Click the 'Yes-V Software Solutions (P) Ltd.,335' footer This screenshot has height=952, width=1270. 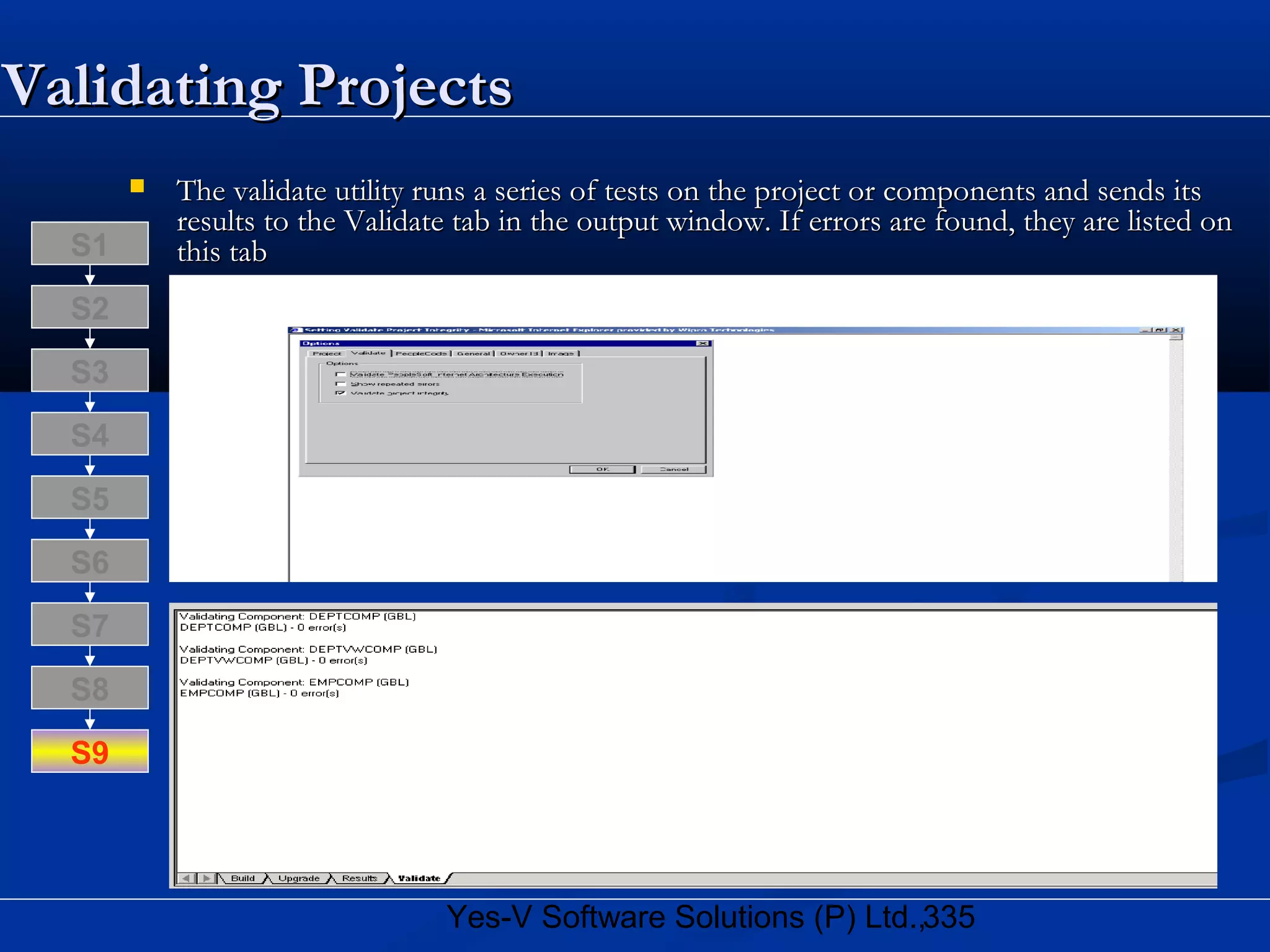711,917
